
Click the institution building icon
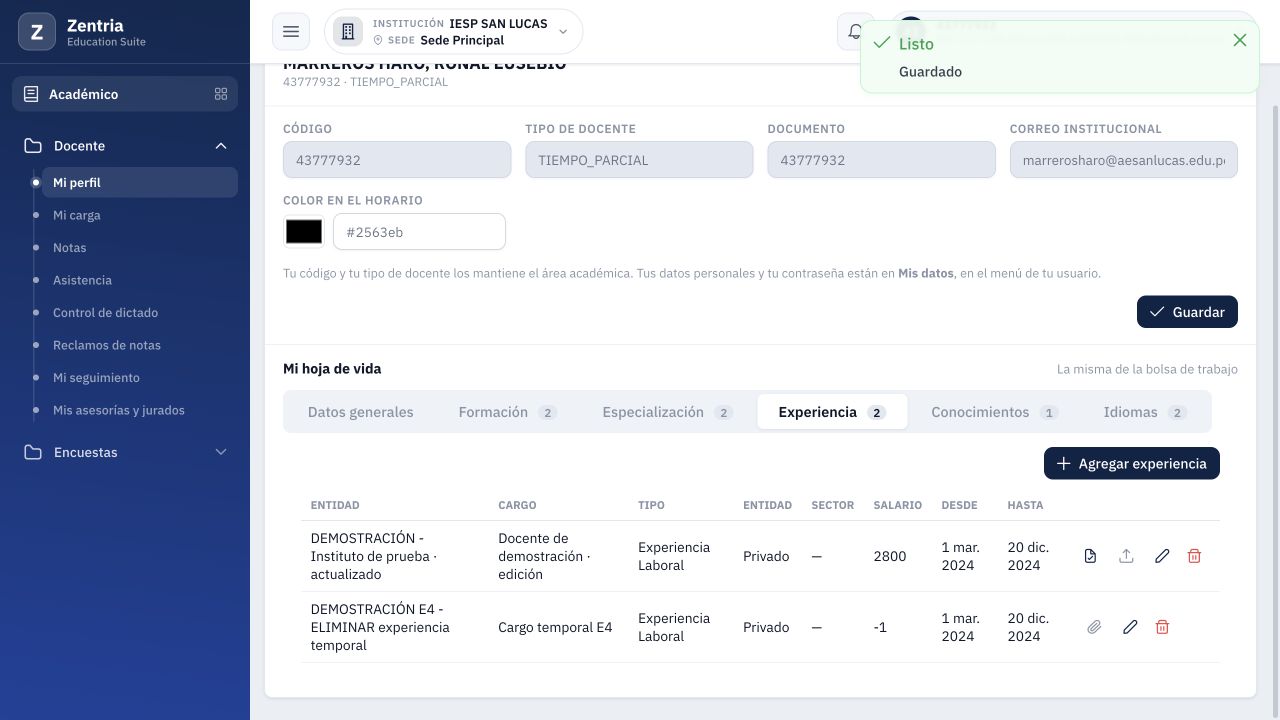(348, 32)
